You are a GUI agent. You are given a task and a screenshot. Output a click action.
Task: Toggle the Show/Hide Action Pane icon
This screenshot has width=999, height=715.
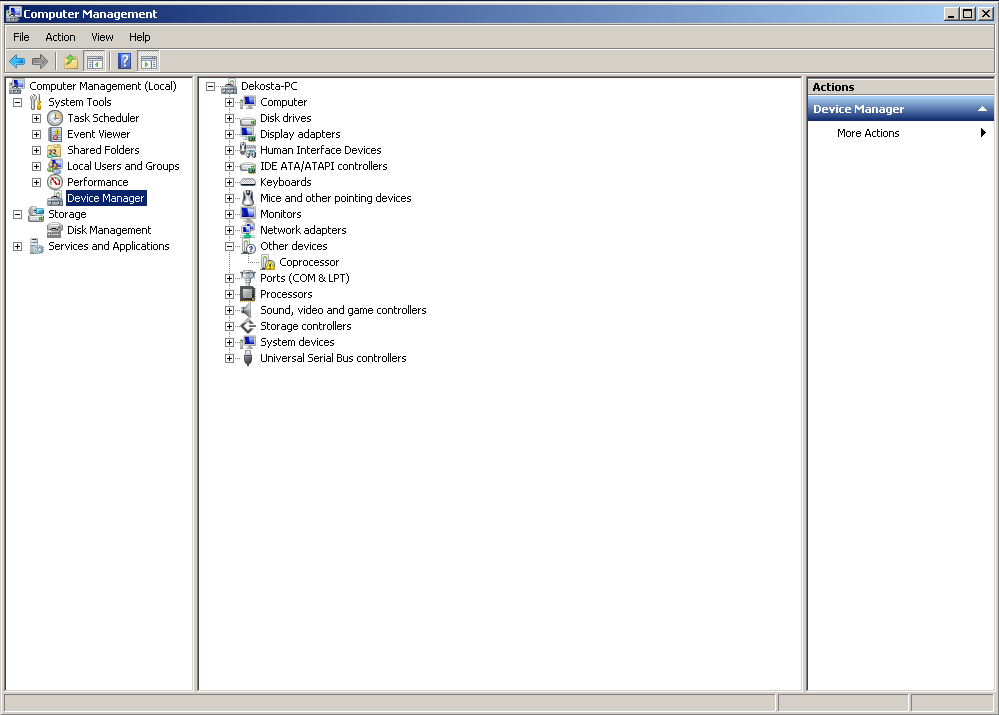(148, 61)
